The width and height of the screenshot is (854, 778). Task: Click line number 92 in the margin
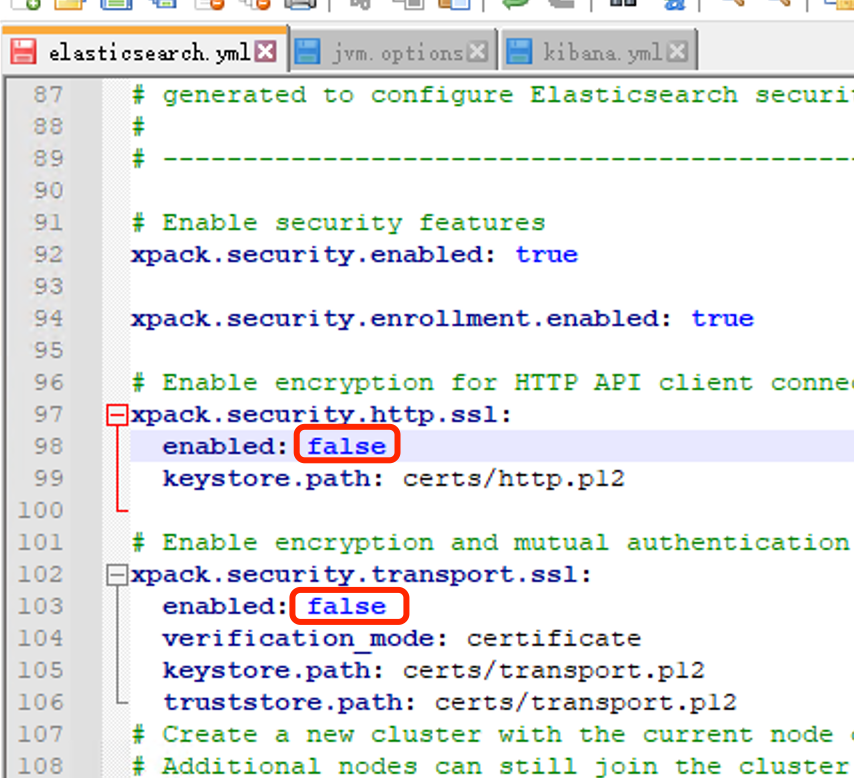tap(48, 254)
